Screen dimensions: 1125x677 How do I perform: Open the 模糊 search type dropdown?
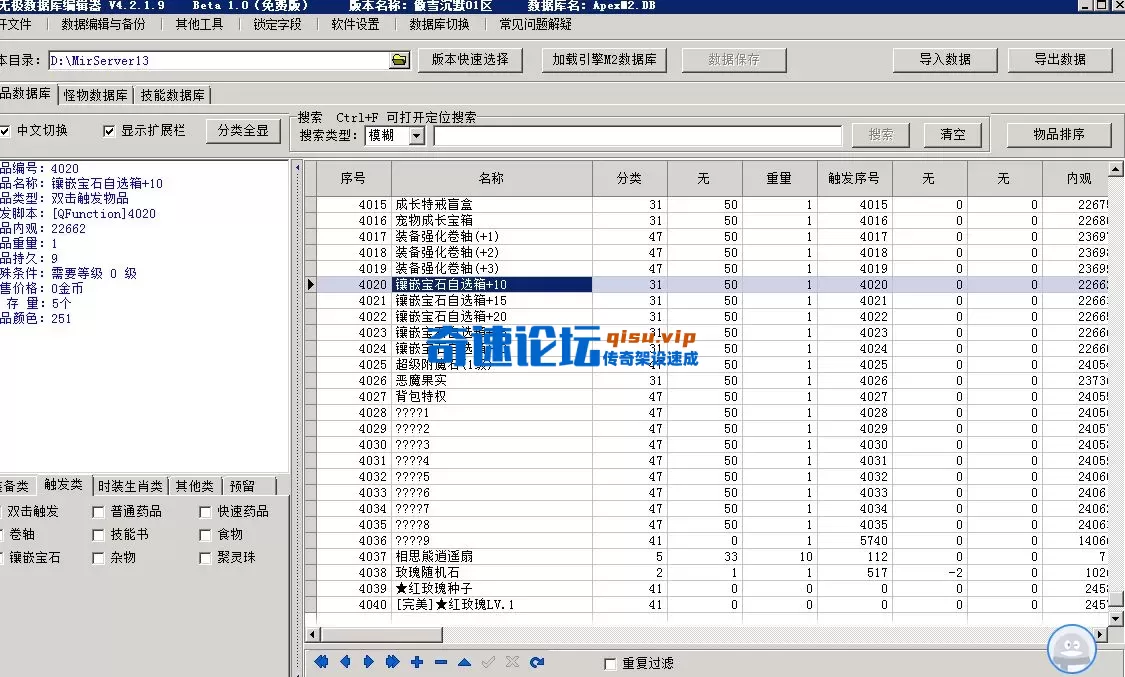coord(414,136)
